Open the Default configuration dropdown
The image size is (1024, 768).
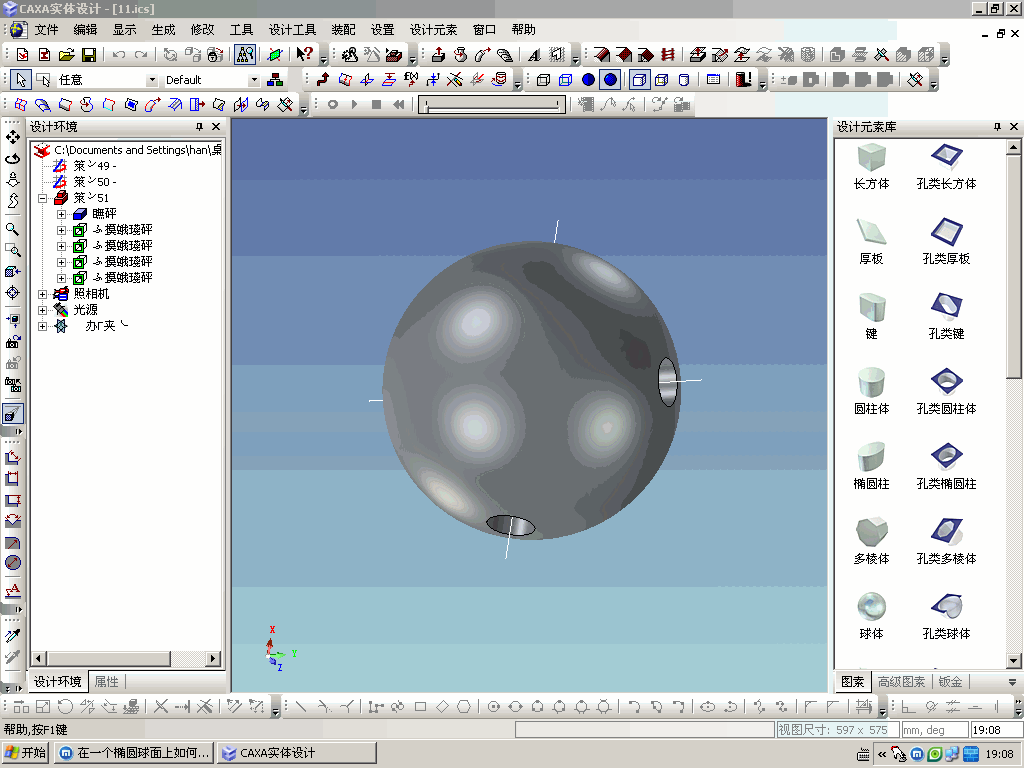click(x=254, y=80)
